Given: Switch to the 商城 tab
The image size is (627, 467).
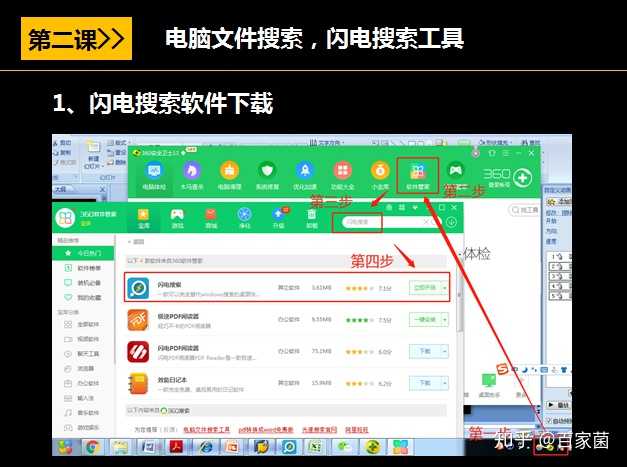Looking at the screenshot, I should point(211,219).
